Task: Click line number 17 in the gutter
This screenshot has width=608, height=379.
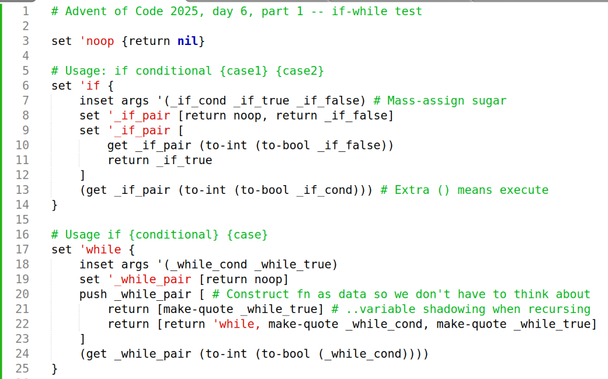Action: tap(22, 249)
